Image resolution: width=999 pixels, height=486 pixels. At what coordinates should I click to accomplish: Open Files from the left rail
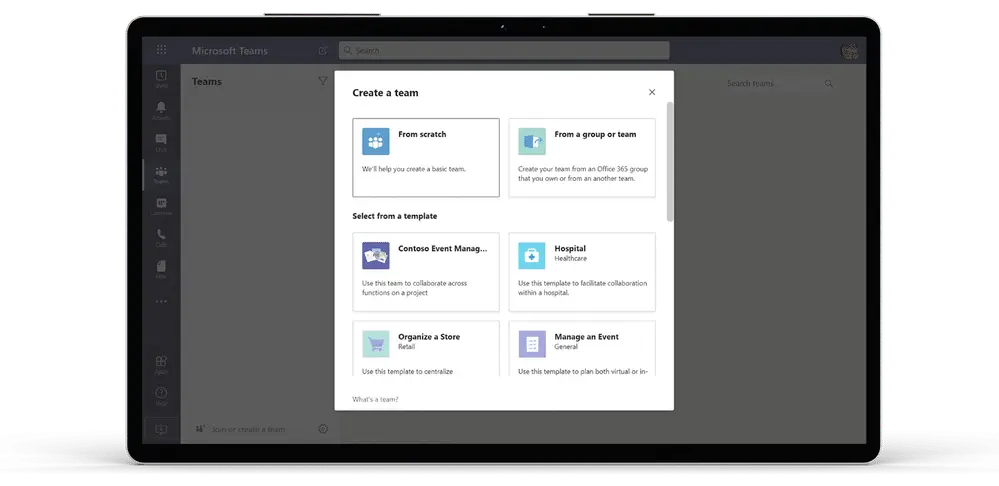[161, 269]
